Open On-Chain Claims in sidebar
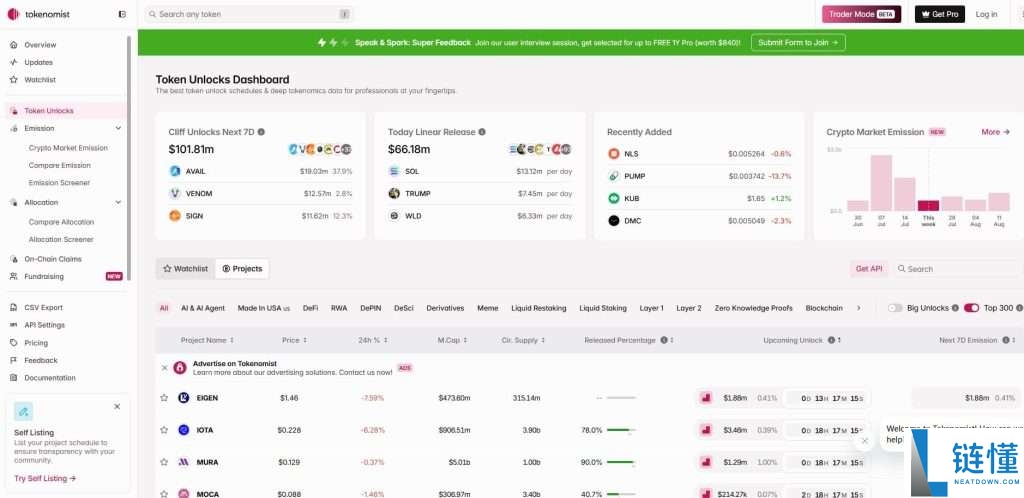This screenshot has width=1024, height=498. tap(53, 259)
